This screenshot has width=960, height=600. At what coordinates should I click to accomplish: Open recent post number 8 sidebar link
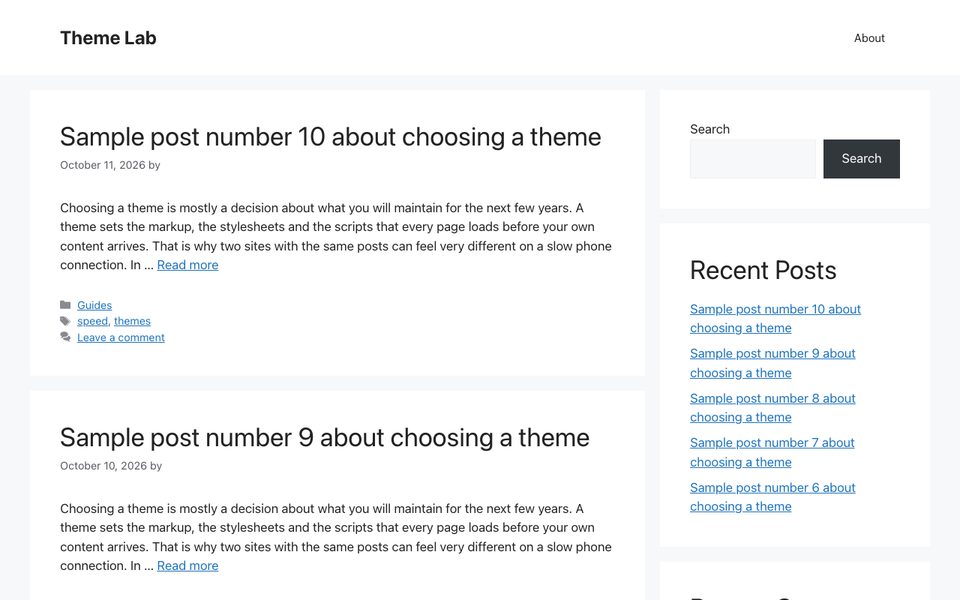point(773,408)
